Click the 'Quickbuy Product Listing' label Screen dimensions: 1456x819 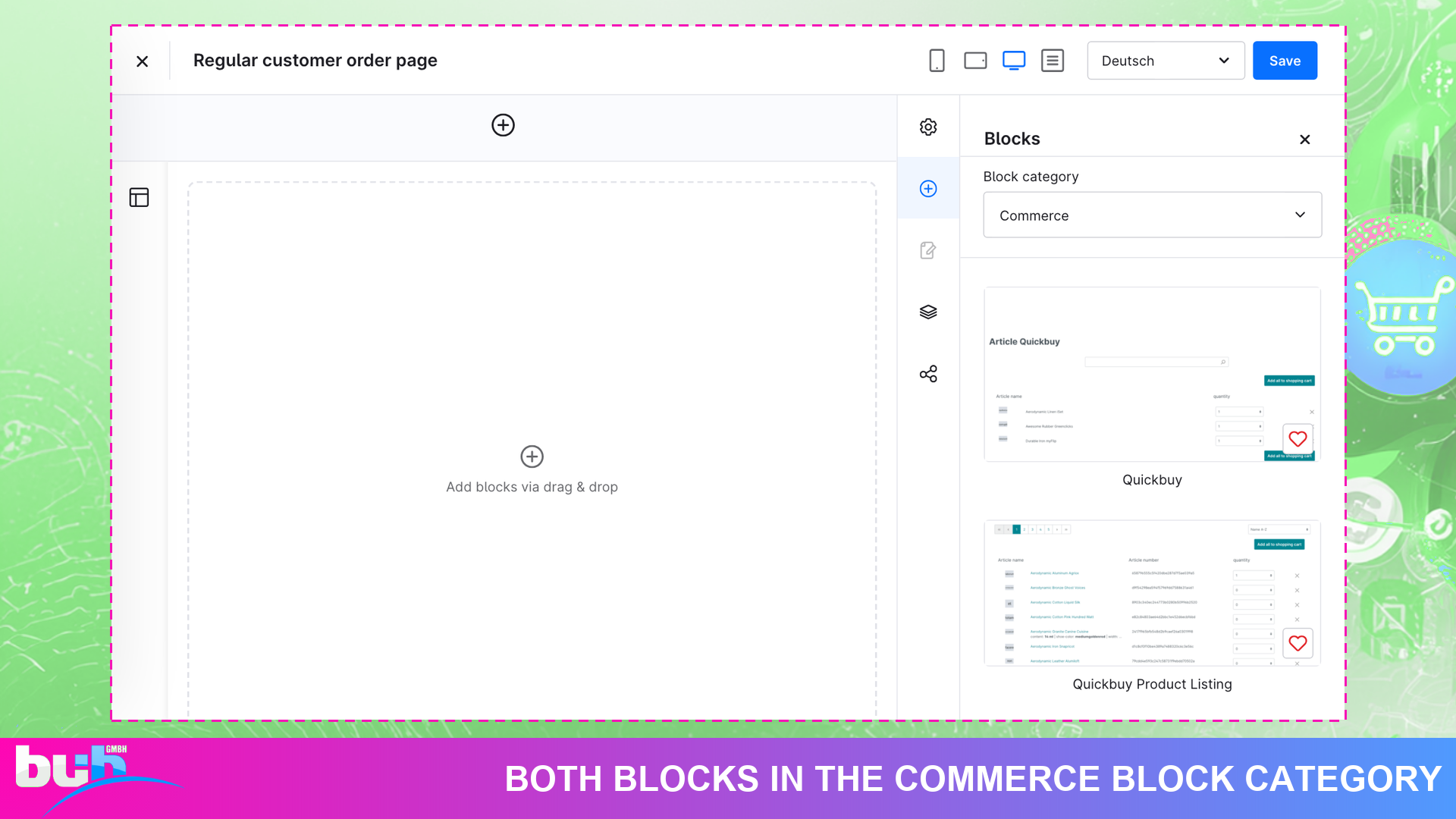pyautogui.click(x=1152, y=684)
